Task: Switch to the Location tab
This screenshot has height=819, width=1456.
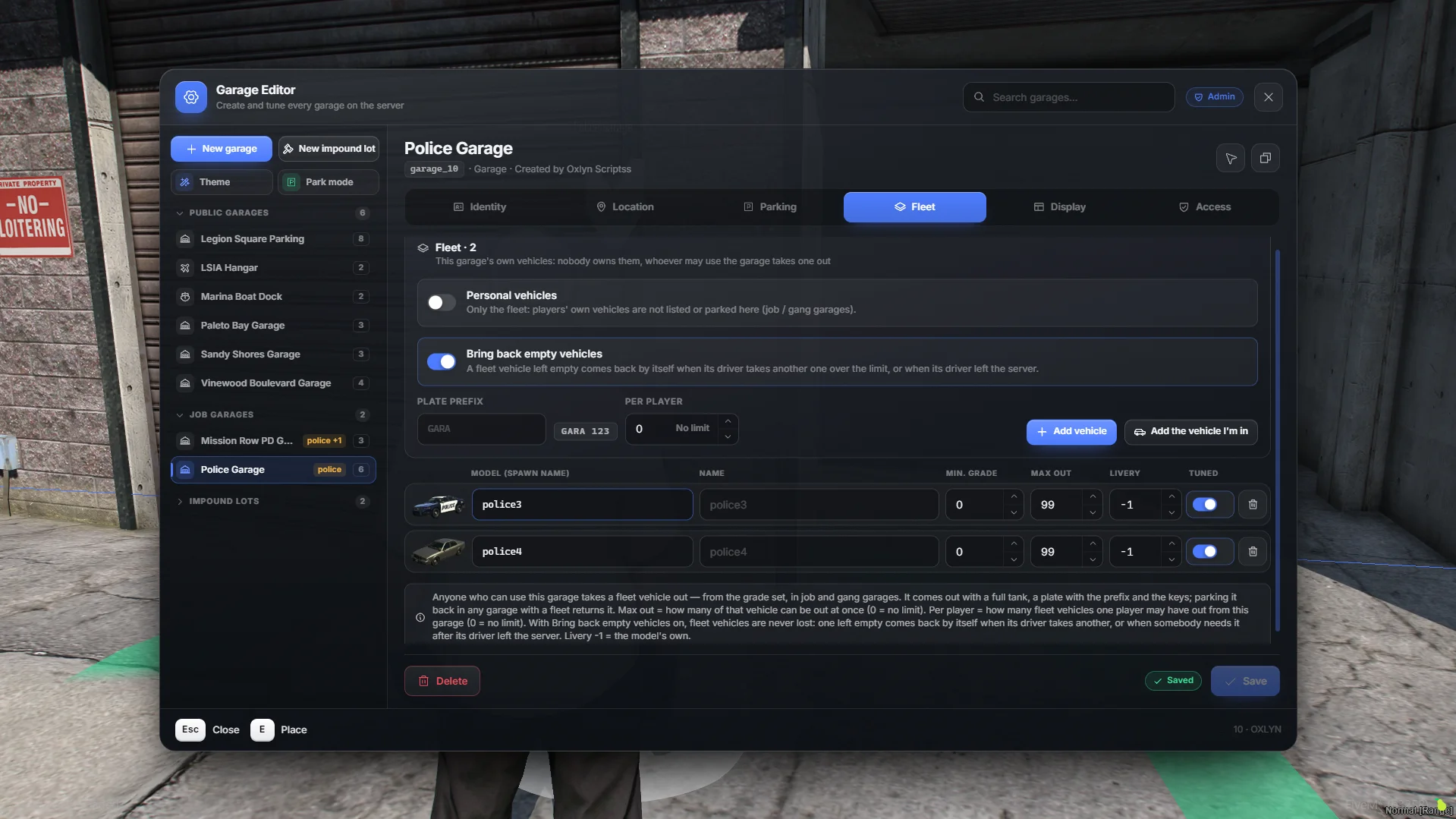Action: [625, 207]
